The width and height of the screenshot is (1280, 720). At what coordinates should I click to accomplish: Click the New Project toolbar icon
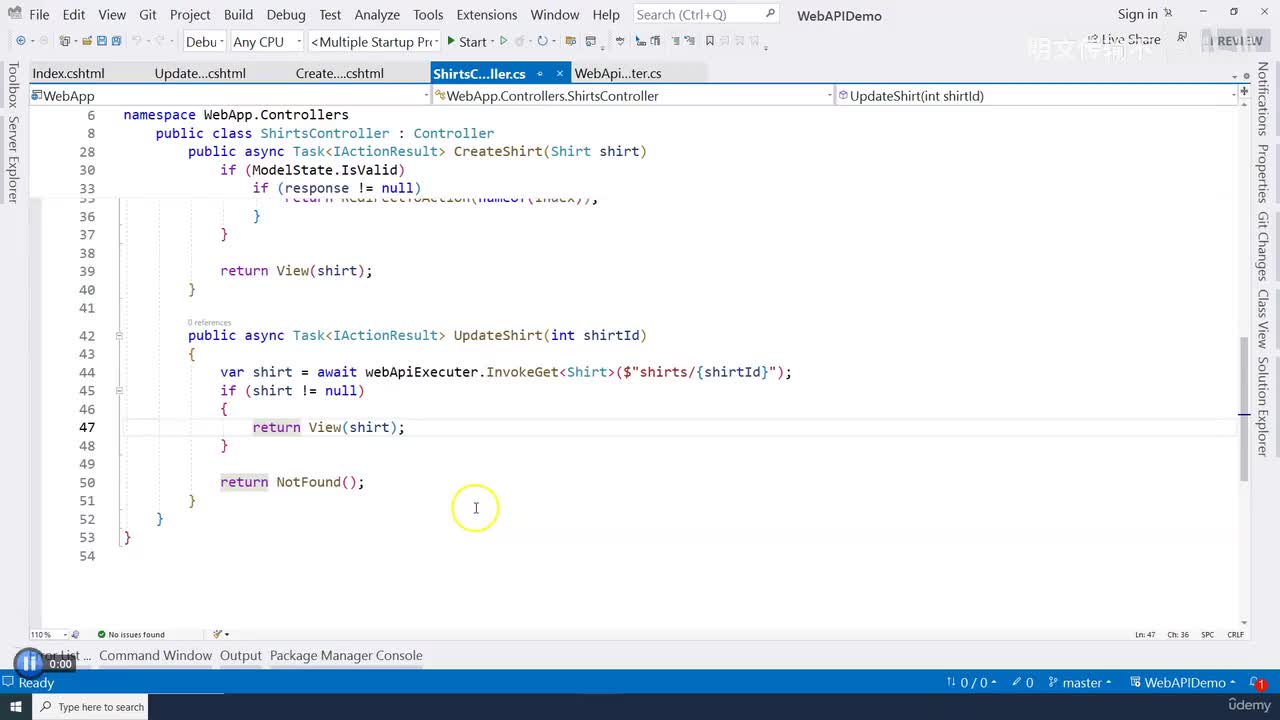tap(65, 41)
